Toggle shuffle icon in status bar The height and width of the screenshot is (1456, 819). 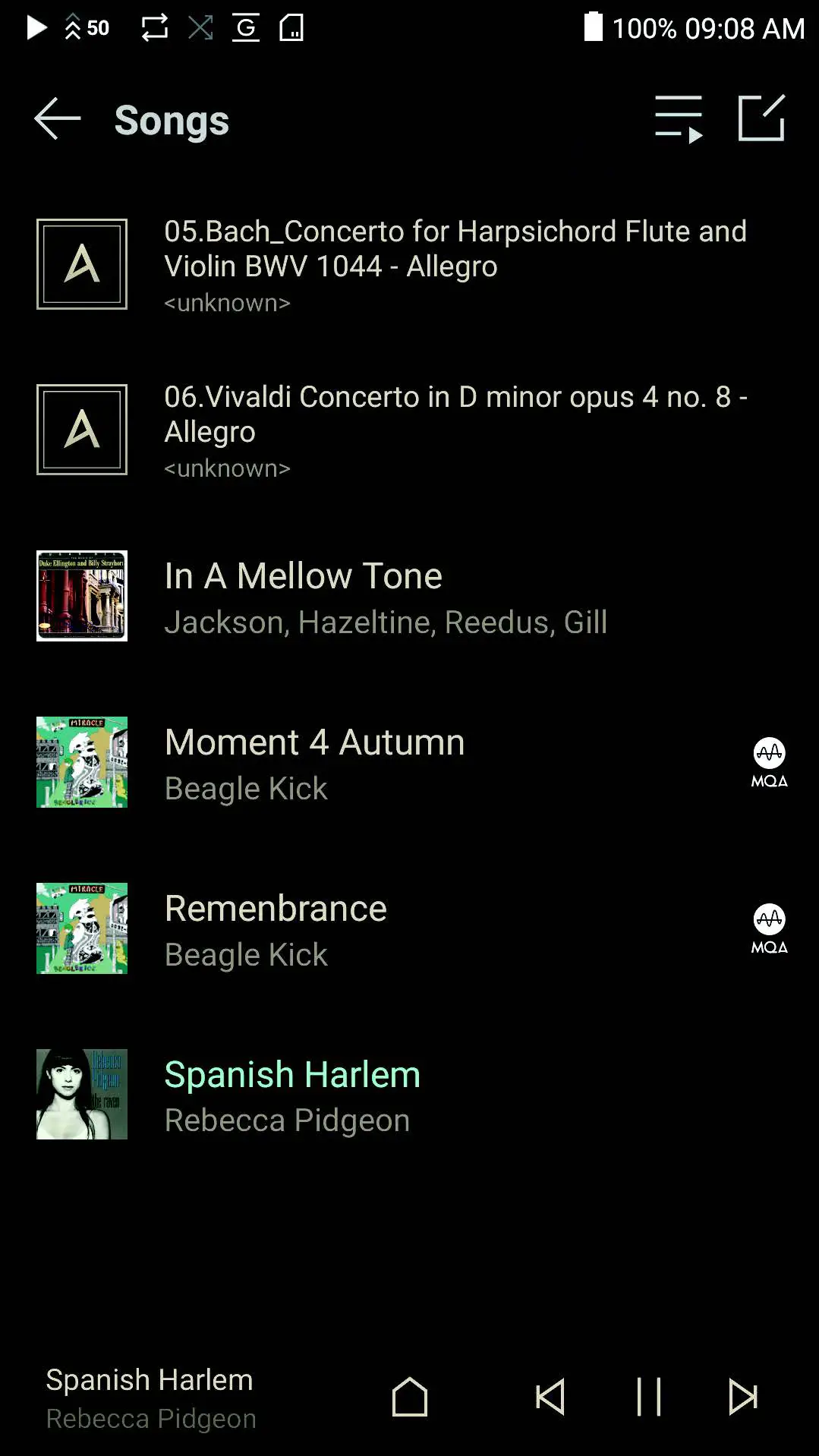pyautogui.click(x=200, y=28)
